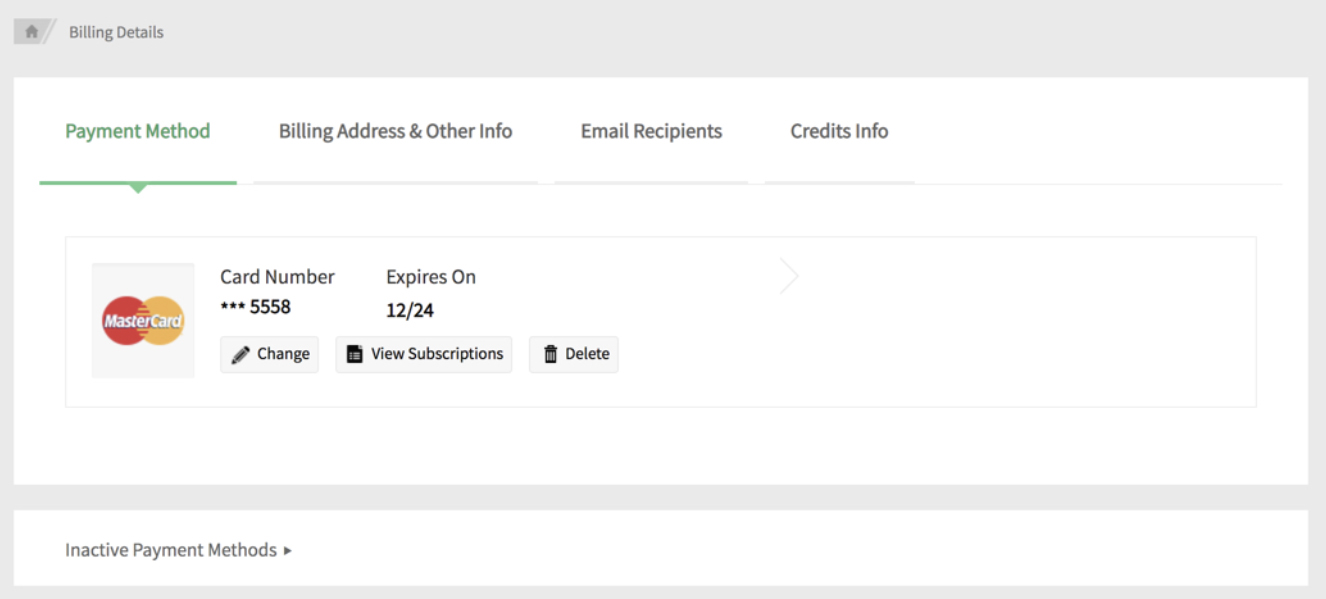Select the Credits Info tab
This screenshot has width=1326, height=599.
click(839, 131)
